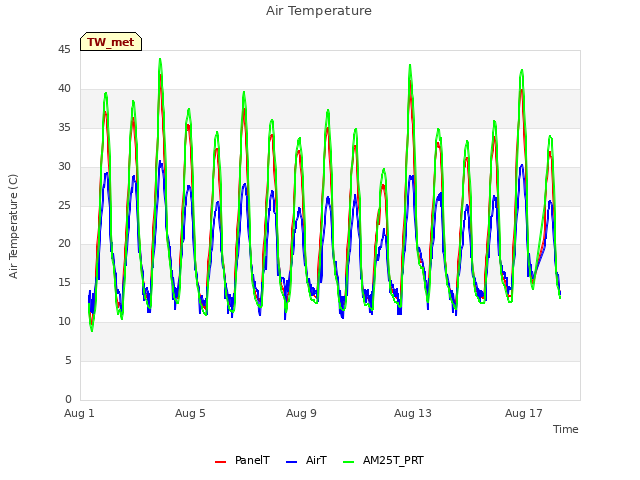Click the green AM25T_PRT legend swatch

click(349, 462)
